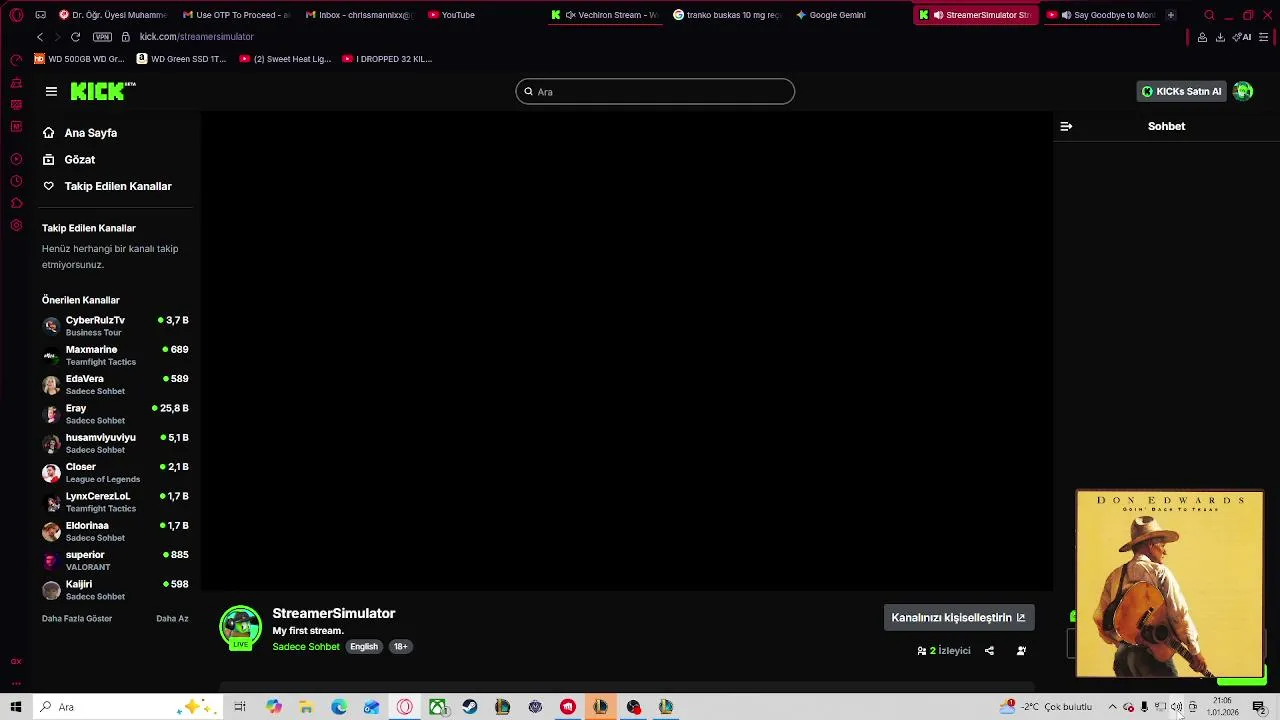
Task: Switch to Vechiron Stream tab
Action: click(604, 15)
